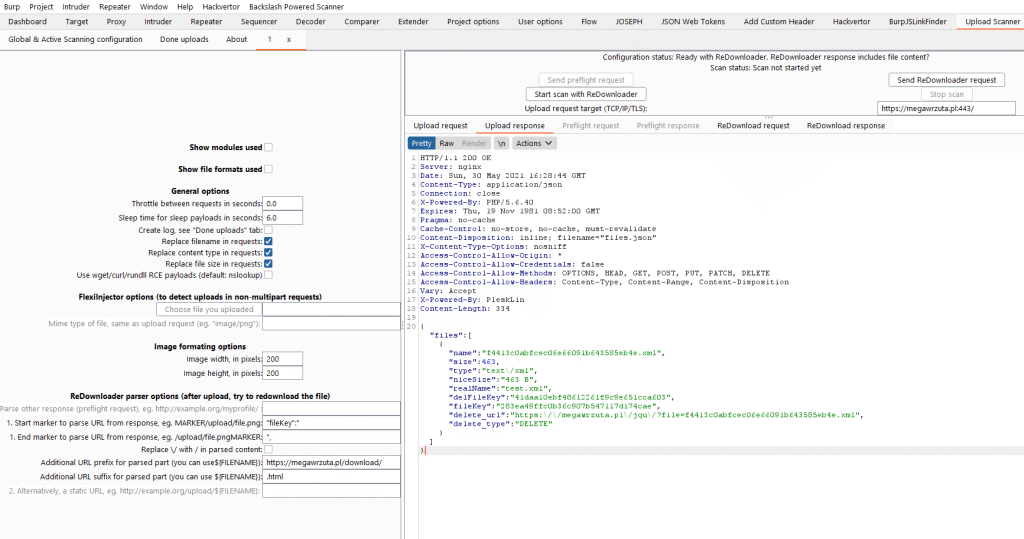The height and width of the screenshot is (539, 1024).
Task: Switch to the JOSEPH tab
Action: click(x=629, y=22)
